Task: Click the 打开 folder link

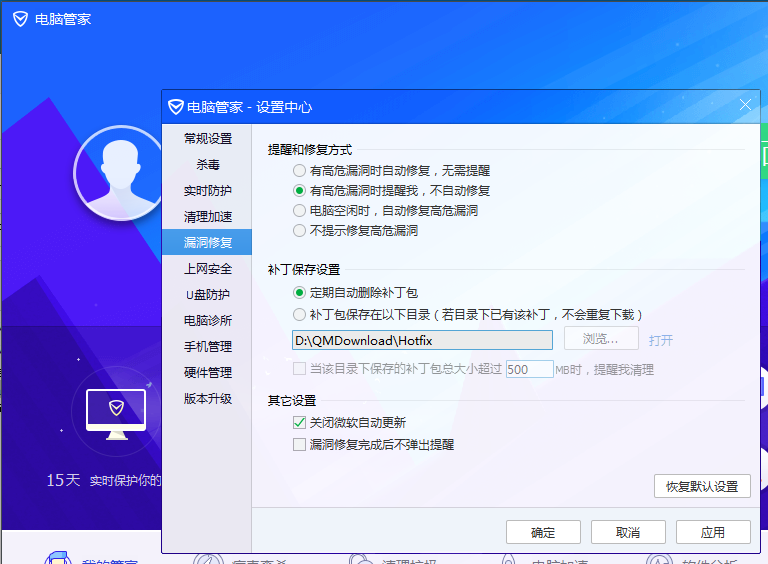Action: [x=661, y=340]
